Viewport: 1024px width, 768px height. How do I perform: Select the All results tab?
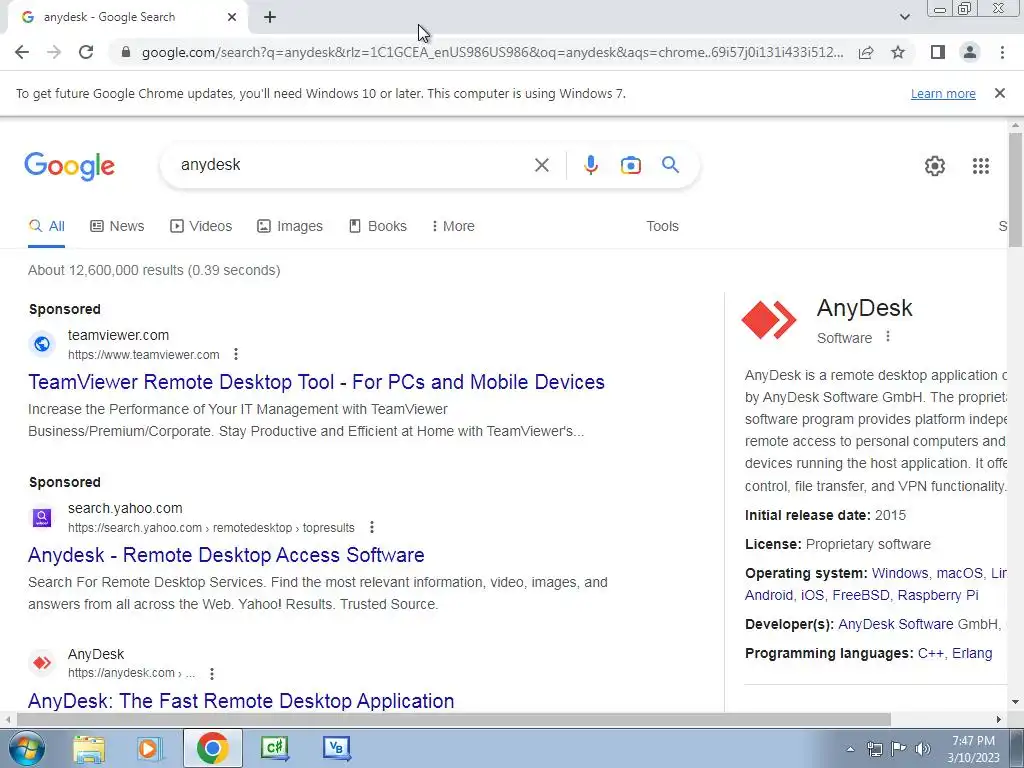coord(46,227)
